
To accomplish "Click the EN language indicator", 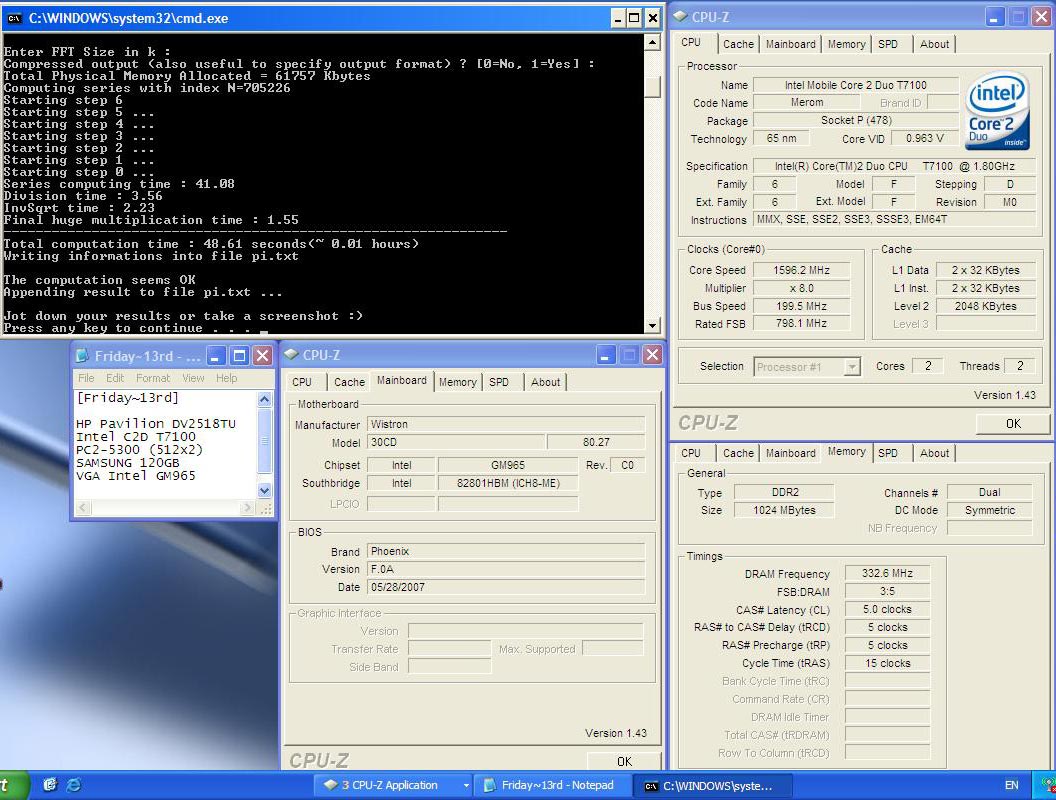I will click(x=1012, y=785).
